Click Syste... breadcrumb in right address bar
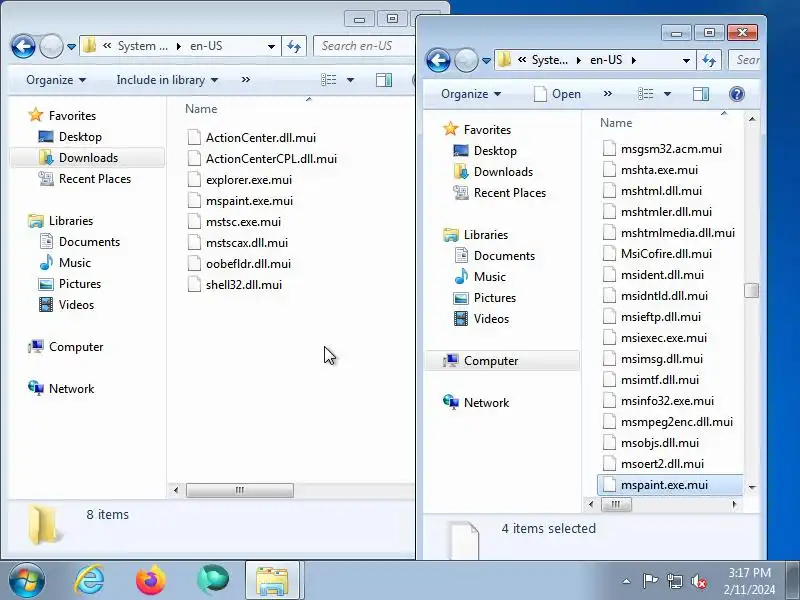This screenshot has width=800, height=600. (549, 60)
